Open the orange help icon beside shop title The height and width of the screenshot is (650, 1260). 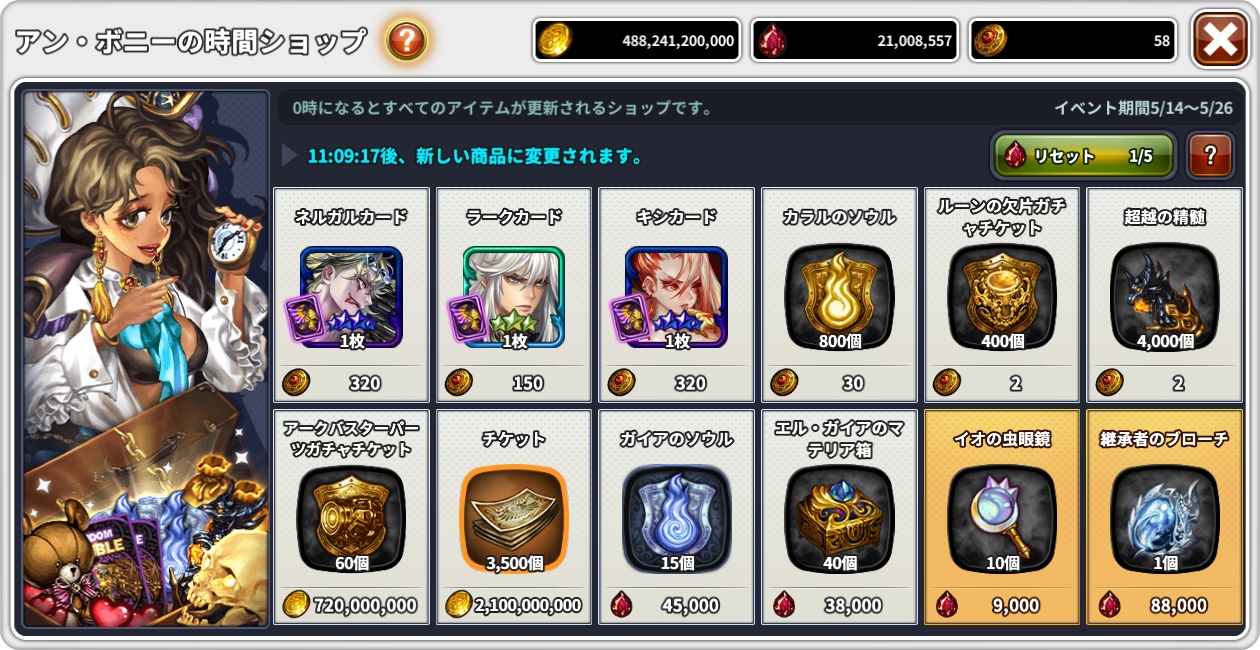pos(406,41)
